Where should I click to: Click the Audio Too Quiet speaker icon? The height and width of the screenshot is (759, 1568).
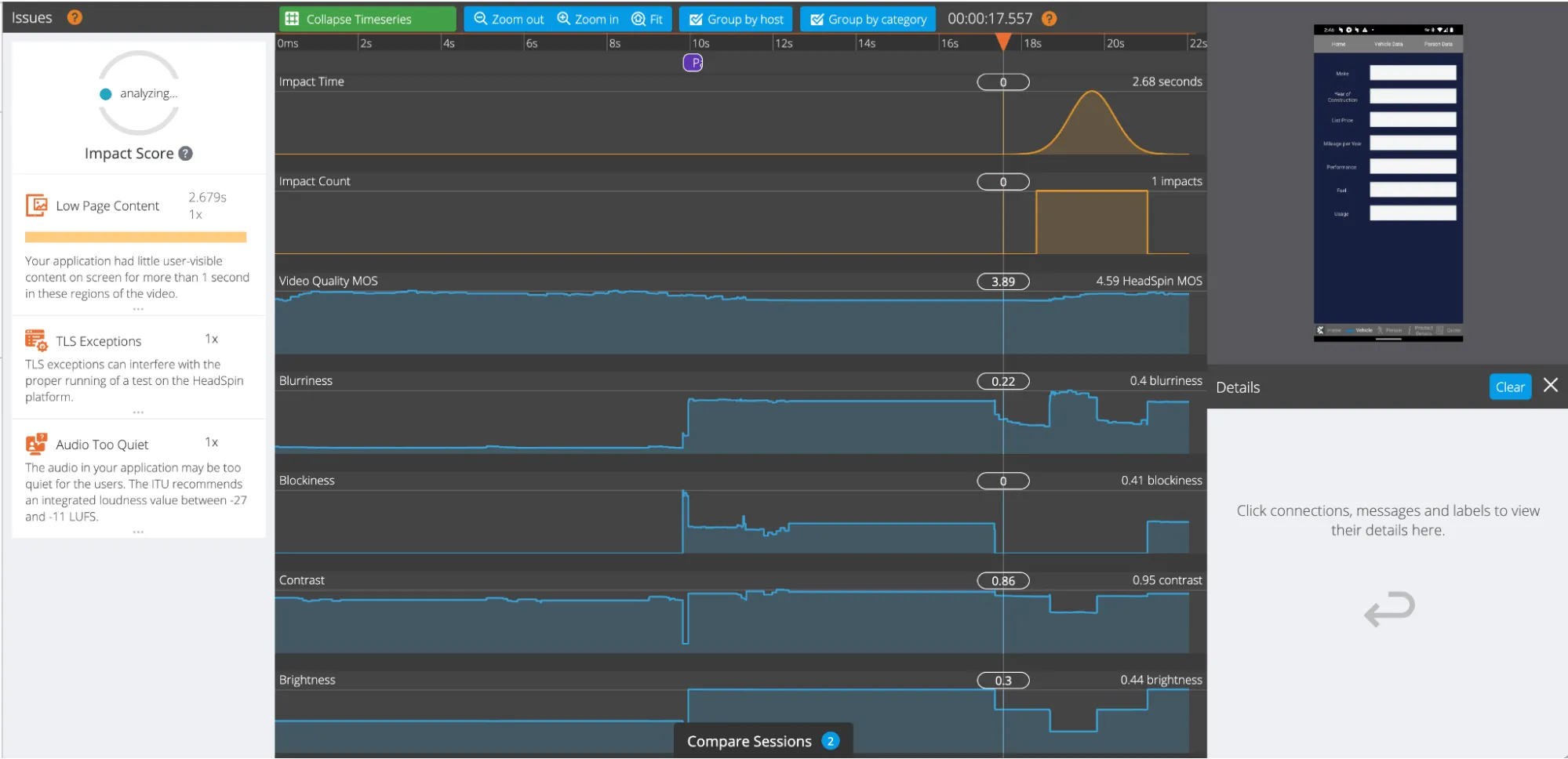pos(35,442)
